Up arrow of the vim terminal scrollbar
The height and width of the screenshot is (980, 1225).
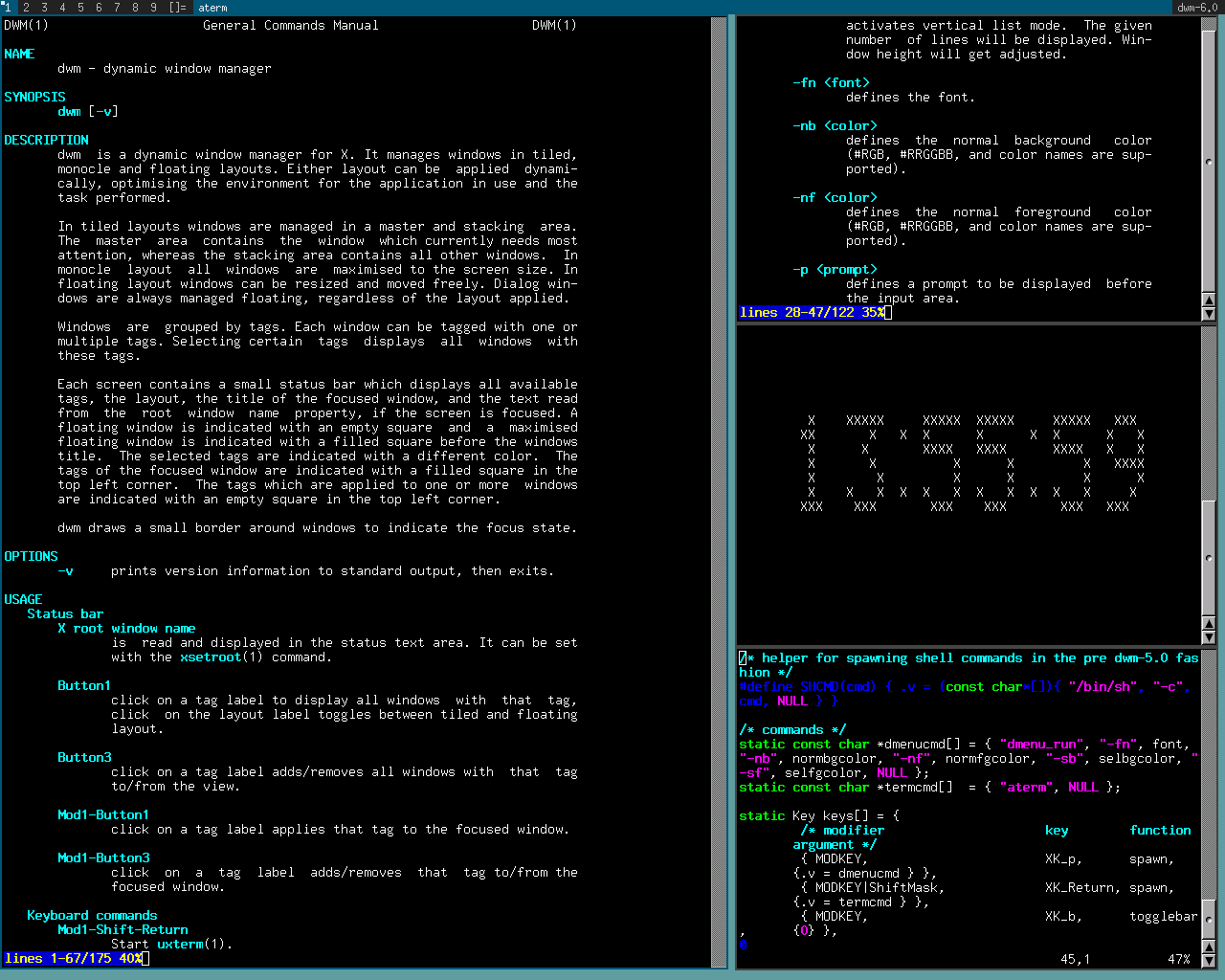1209,947
